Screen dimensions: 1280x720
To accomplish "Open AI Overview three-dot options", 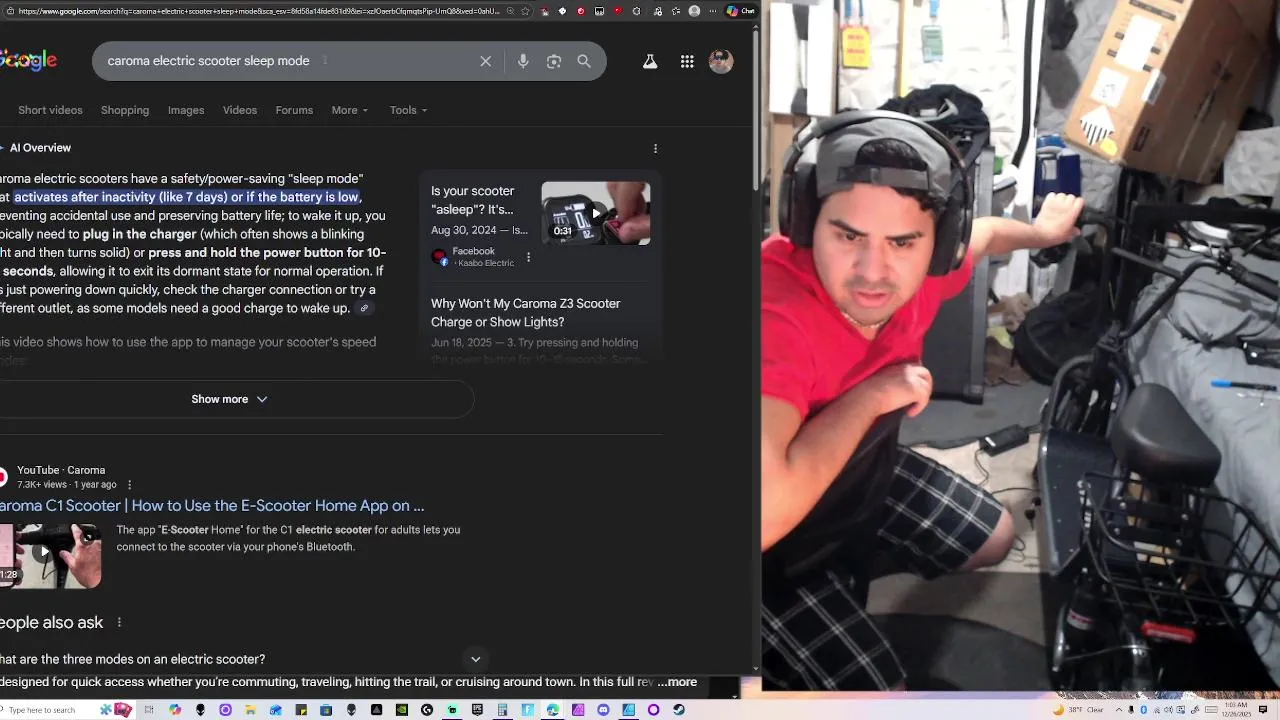I will tap(655, 148).
